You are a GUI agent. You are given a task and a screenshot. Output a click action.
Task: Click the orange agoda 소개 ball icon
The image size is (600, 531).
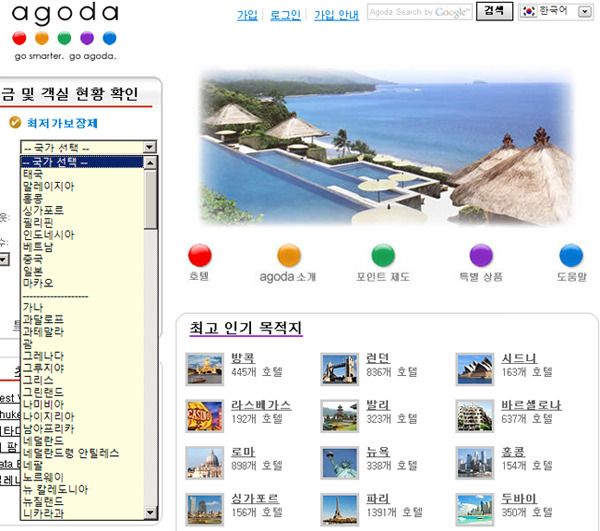coord(289,255)
